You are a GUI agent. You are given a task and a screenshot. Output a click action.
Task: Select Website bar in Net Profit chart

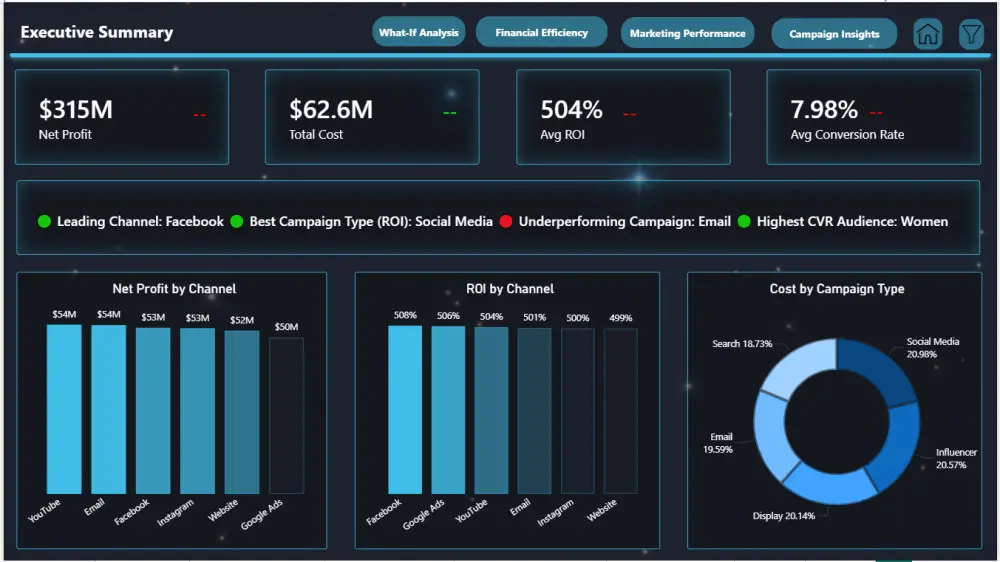point(242,412)
